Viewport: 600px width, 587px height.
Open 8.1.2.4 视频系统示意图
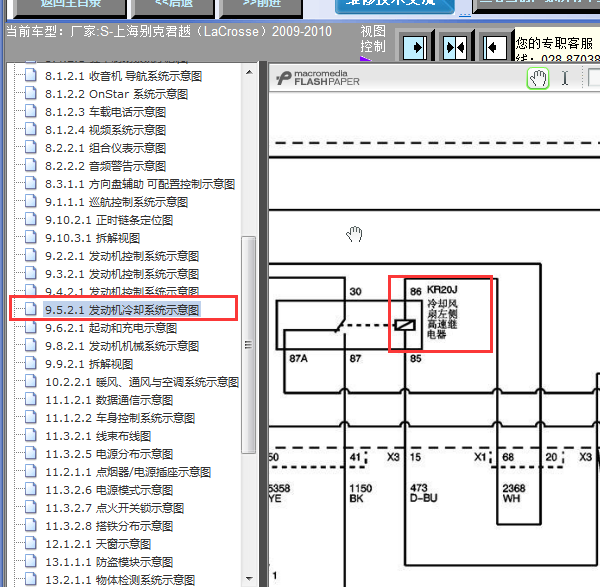pos(105,130)
